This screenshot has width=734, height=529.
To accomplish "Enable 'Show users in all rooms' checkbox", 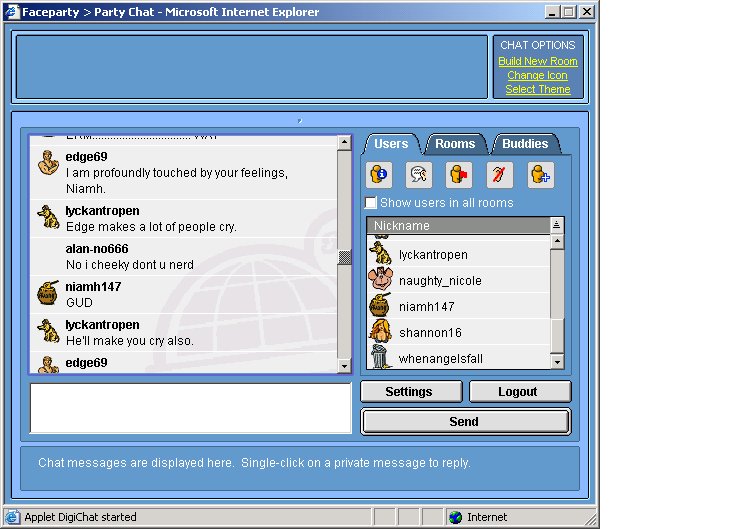I will tap(371, 203).
